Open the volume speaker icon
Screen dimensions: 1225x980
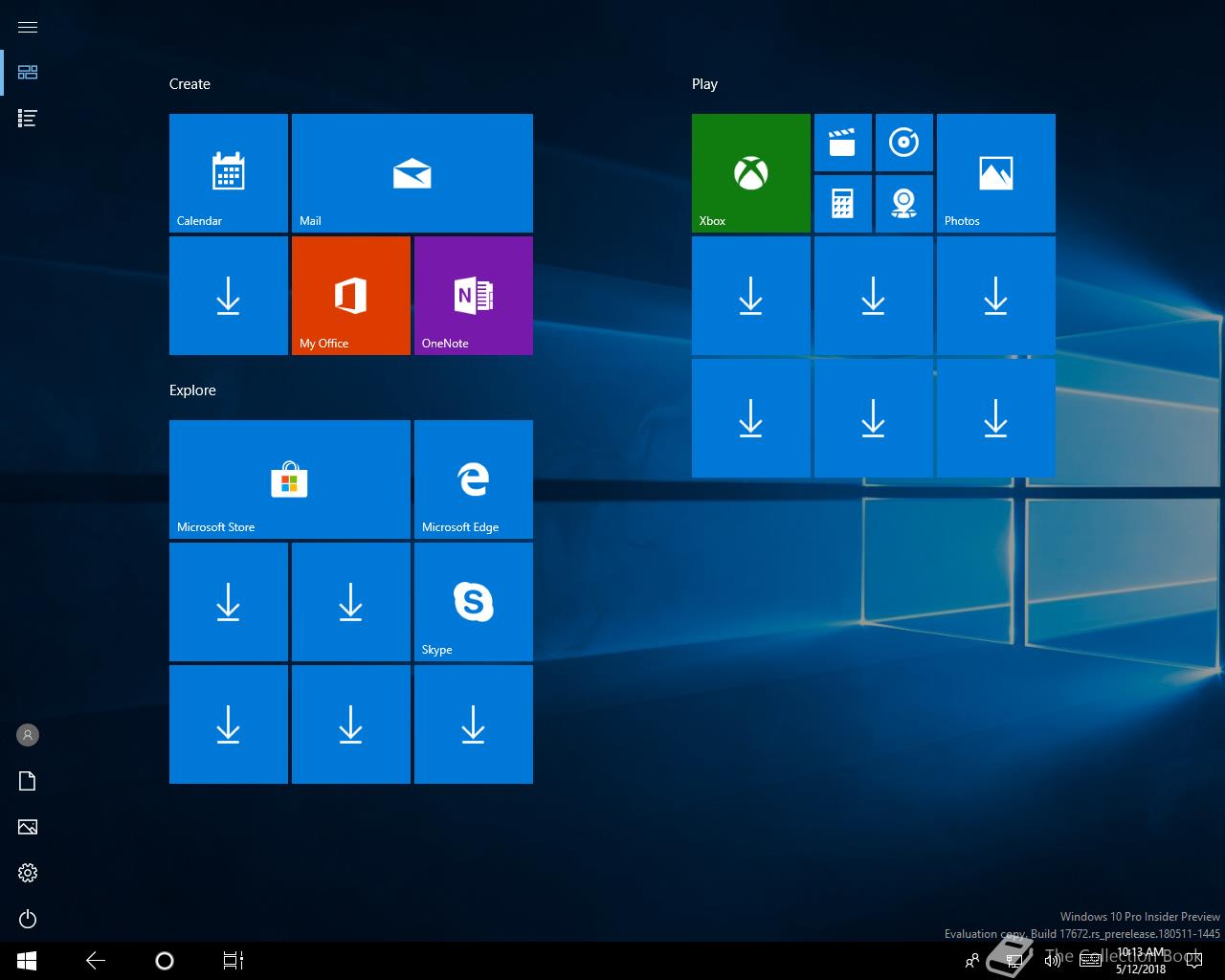click(x=1053, y=961)
